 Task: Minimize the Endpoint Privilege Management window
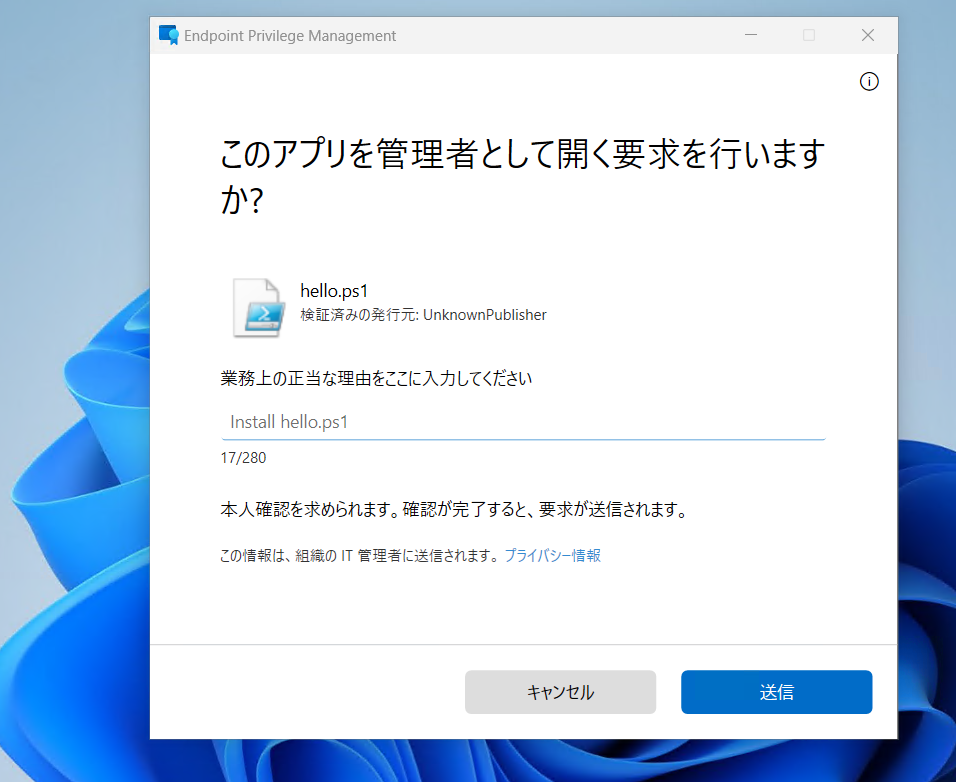pyautogui.click(x=750, y=35)
